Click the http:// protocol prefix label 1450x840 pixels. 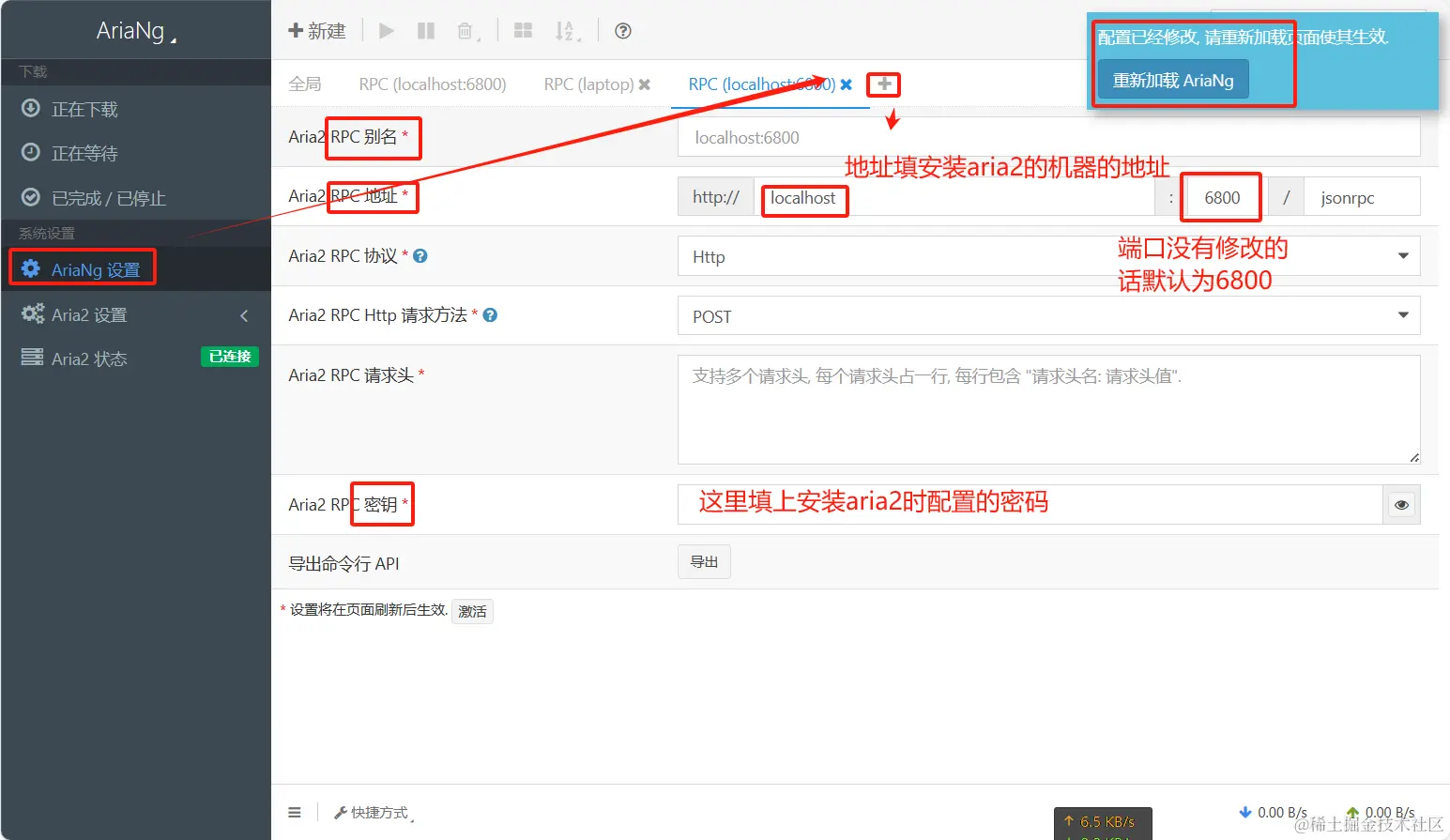pos(716,197)
